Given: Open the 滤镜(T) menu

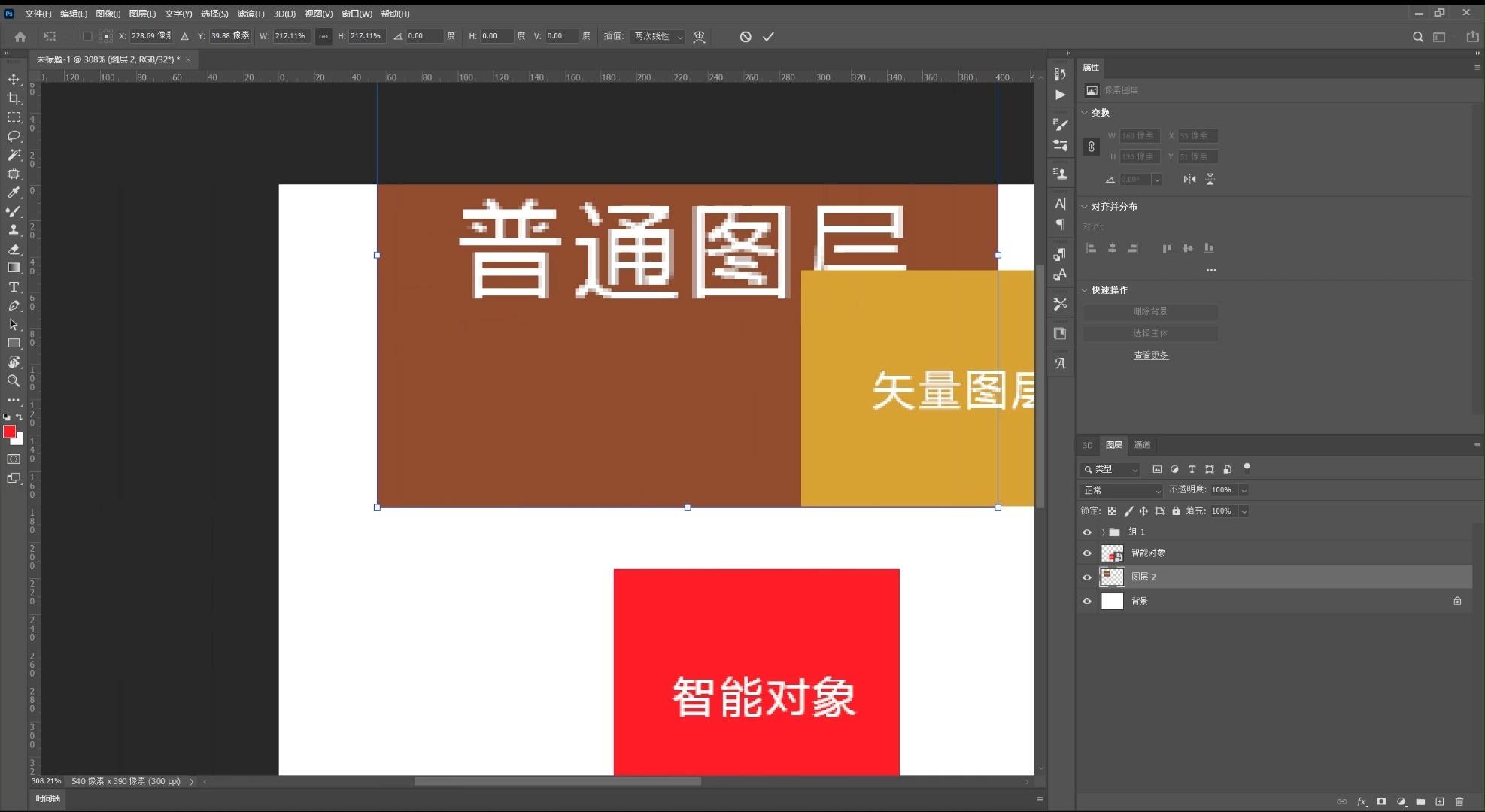Looking at the screenshot, I should (x=251, y=14).
